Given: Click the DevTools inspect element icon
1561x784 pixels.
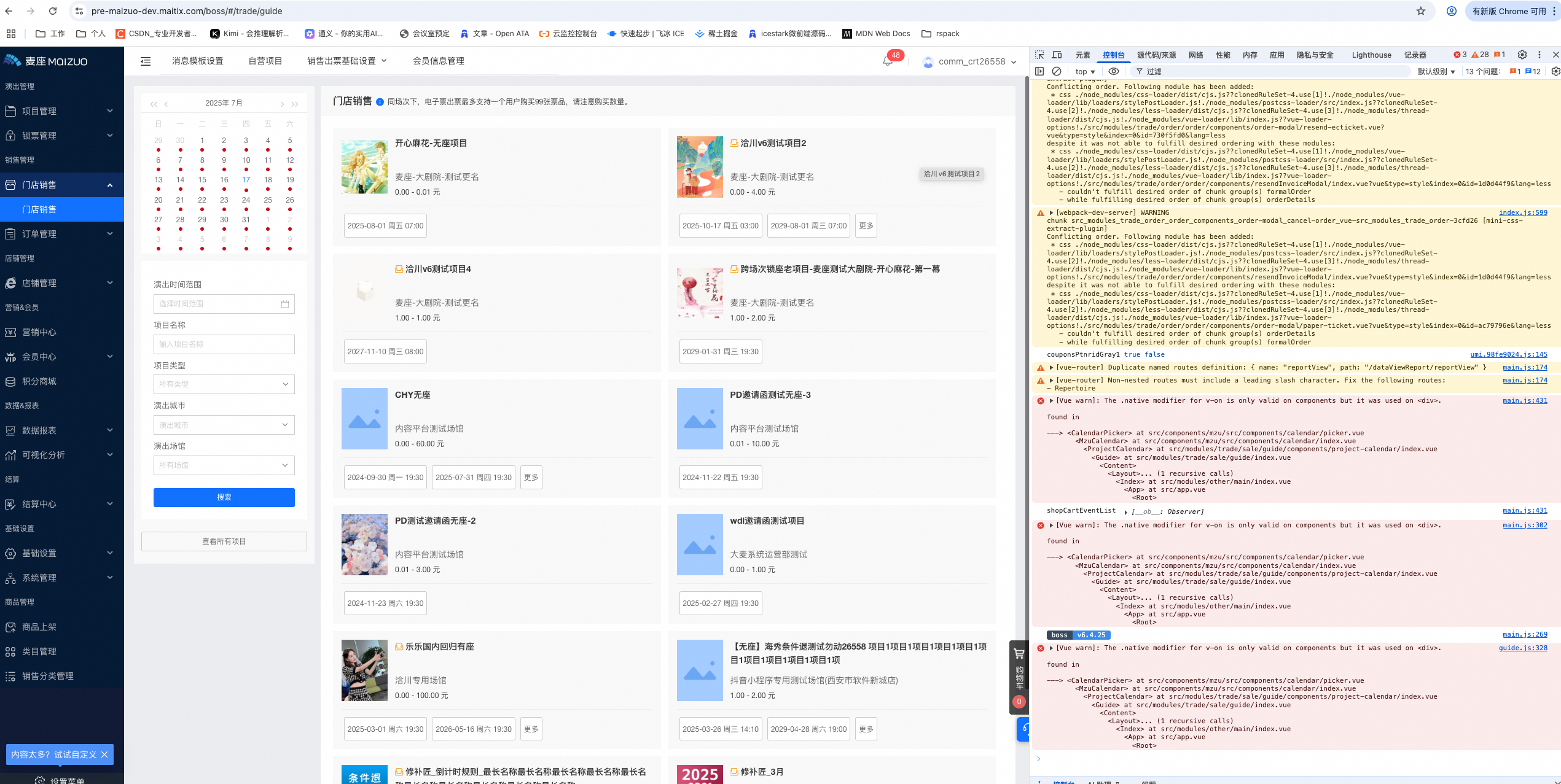Looking at the screenshot, I should [1039, 55].
